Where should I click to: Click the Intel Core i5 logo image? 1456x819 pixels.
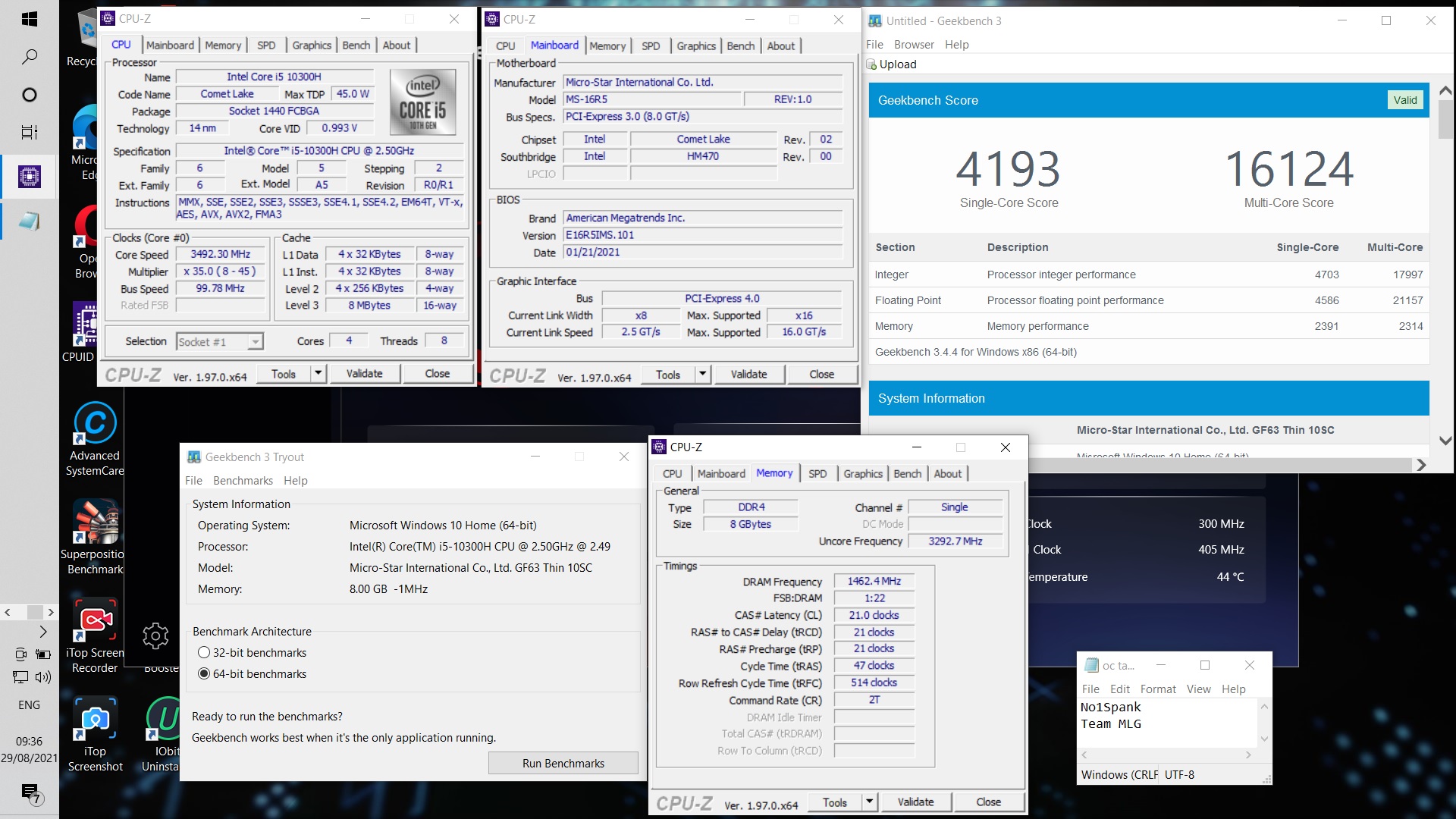[422, 102]
